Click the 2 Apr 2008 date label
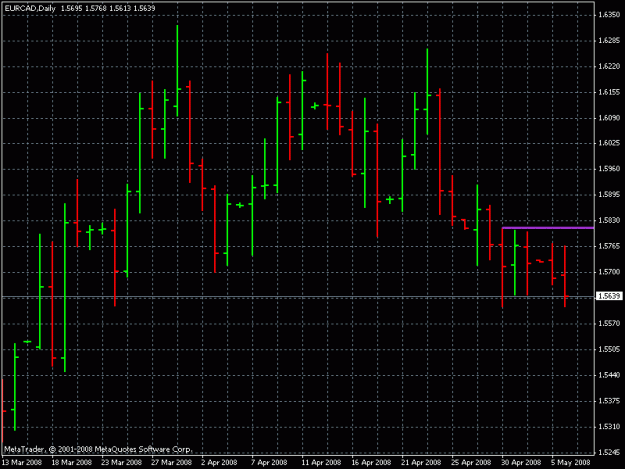This screenshot has height=469, width=625. 219,463
